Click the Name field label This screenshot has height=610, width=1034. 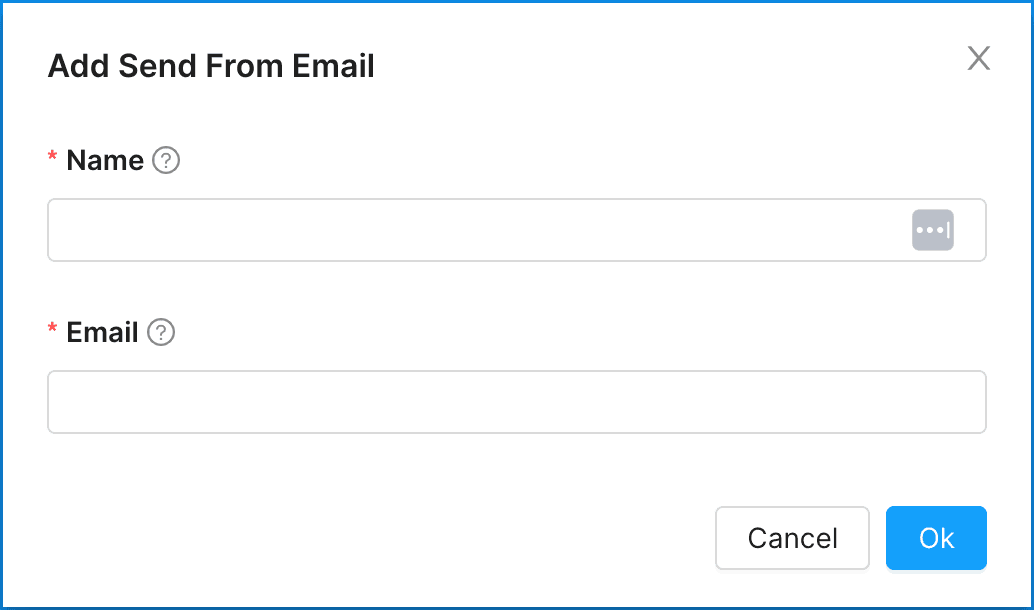[x=105, y=160]
